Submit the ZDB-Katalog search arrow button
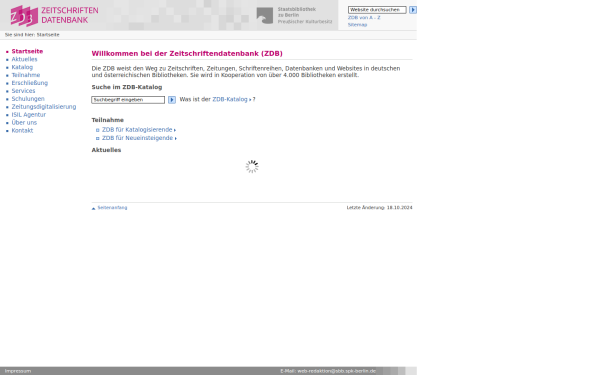Image resolution: width=600 pixels, height=375 pixels. (172, 100)
